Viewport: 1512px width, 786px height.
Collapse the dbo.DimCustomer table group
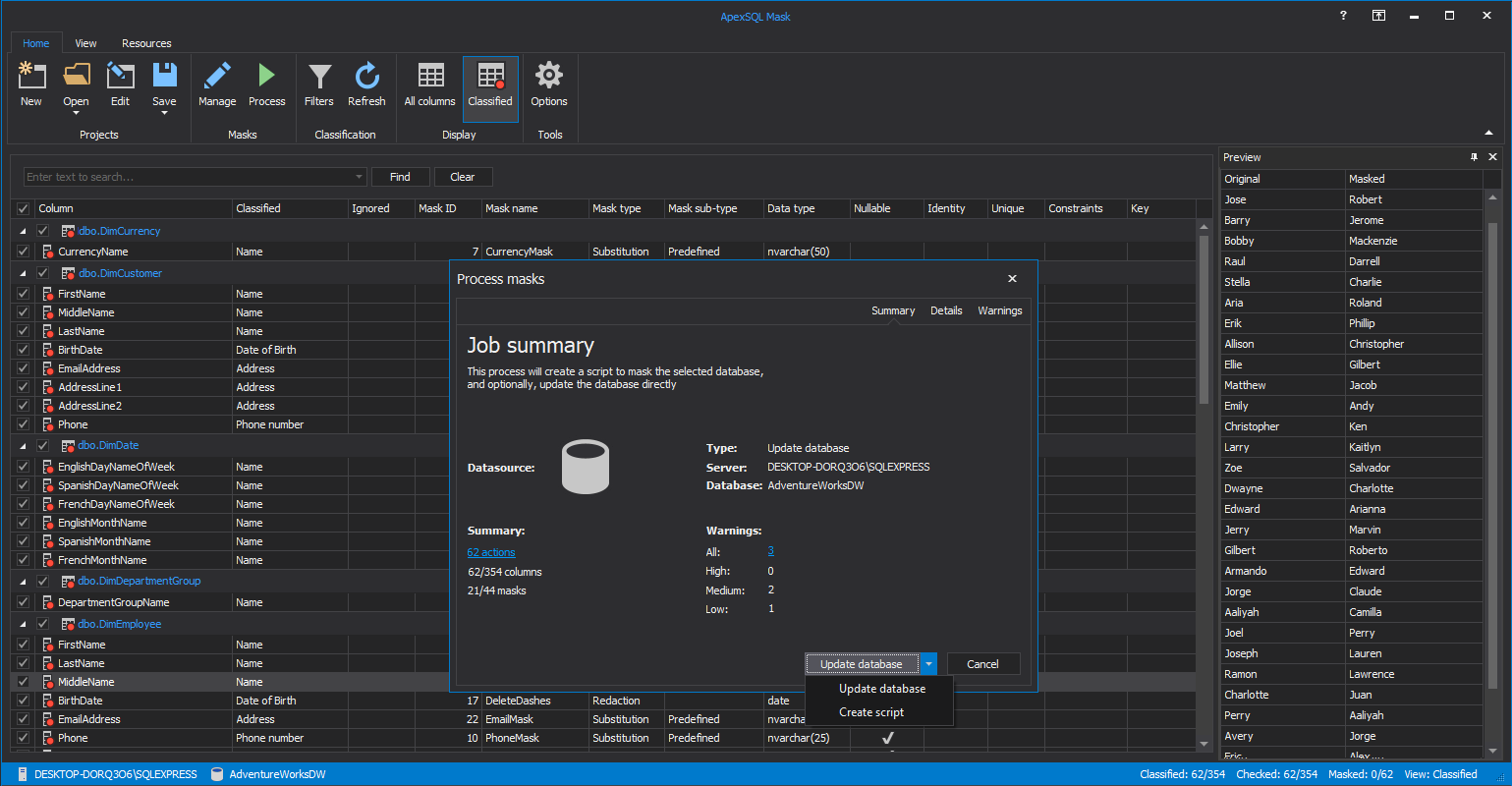click(x=24, y=273)
